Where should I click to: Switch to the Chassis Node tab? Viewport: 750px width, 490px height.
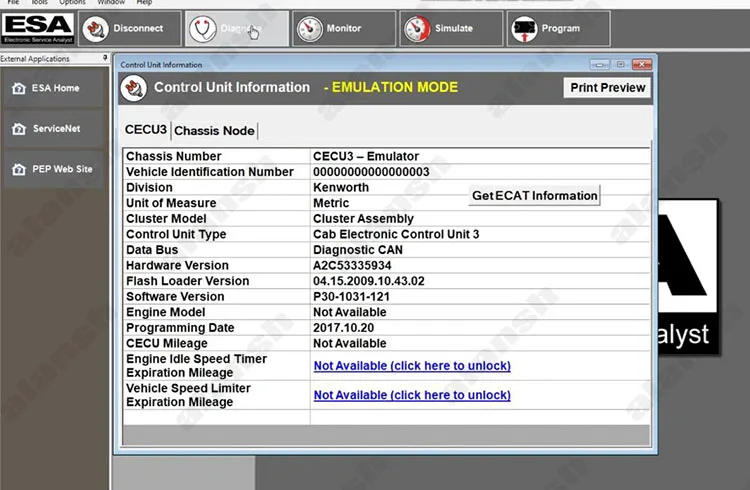point(214,131)
